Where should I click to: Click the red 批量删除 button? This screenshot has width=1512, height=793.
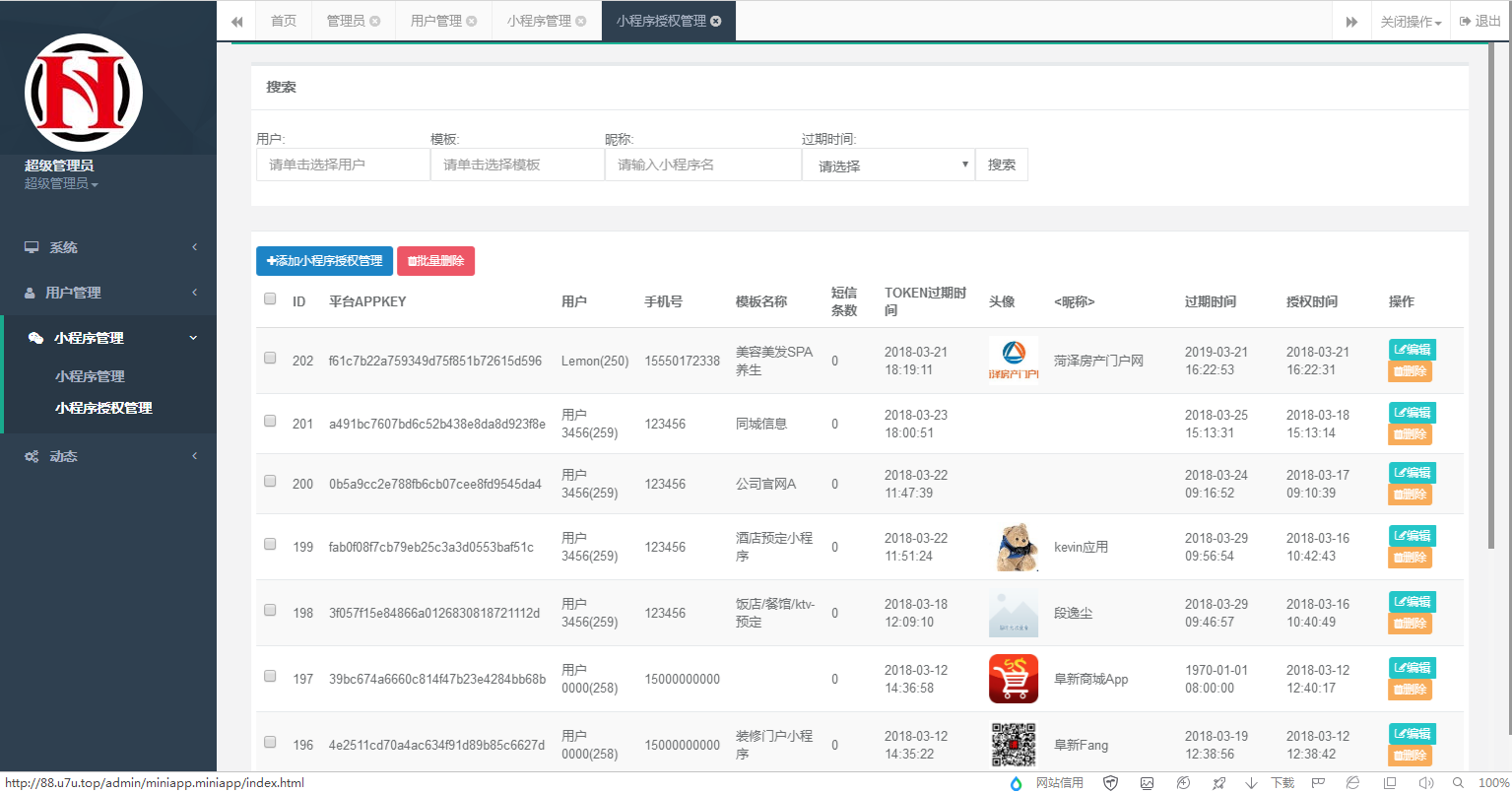coord(435,261)
